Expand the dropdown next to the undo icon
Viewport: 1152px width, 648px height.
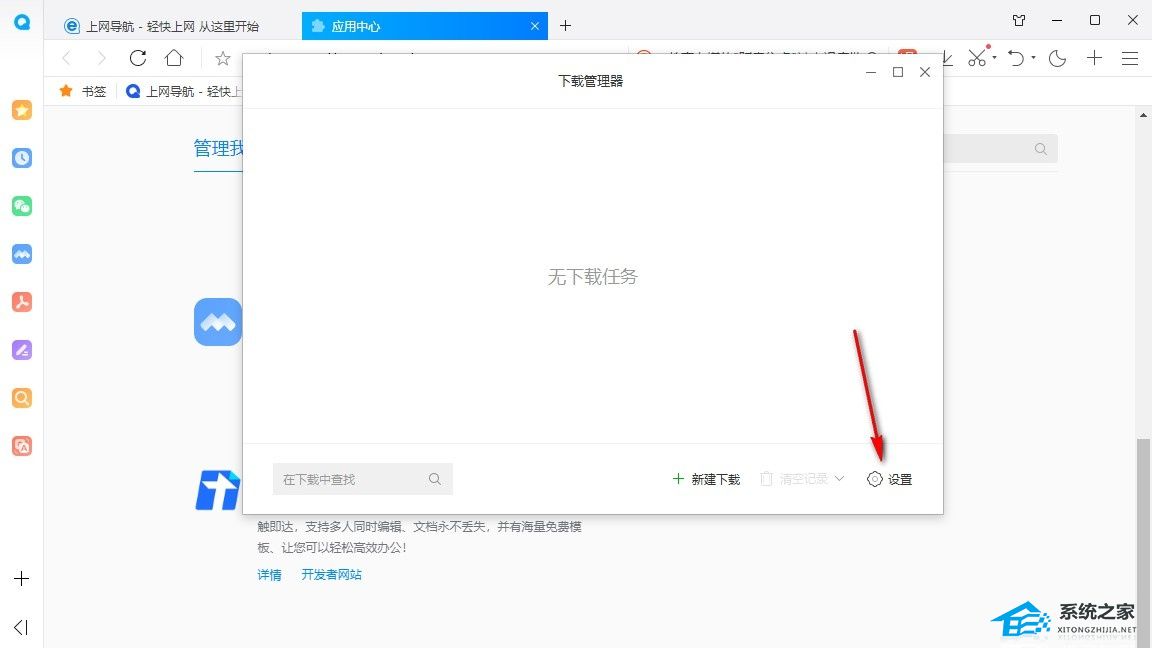[1034, 57]
